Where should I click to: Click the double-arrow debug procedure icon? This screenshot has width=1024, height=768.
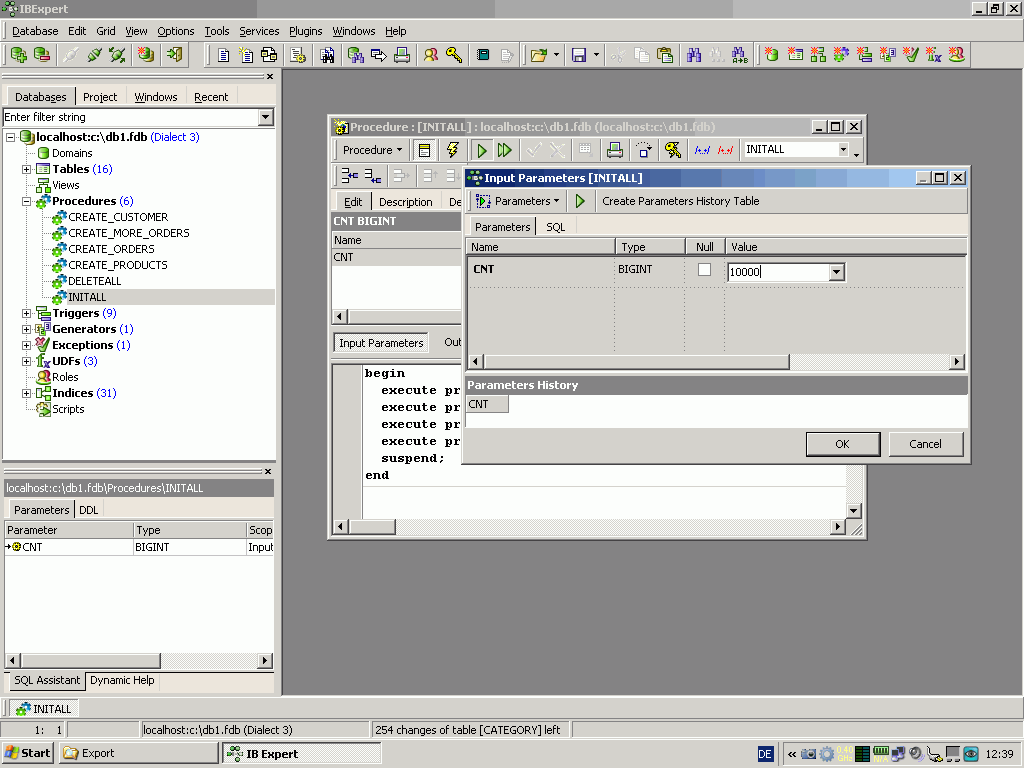(504, 150)
